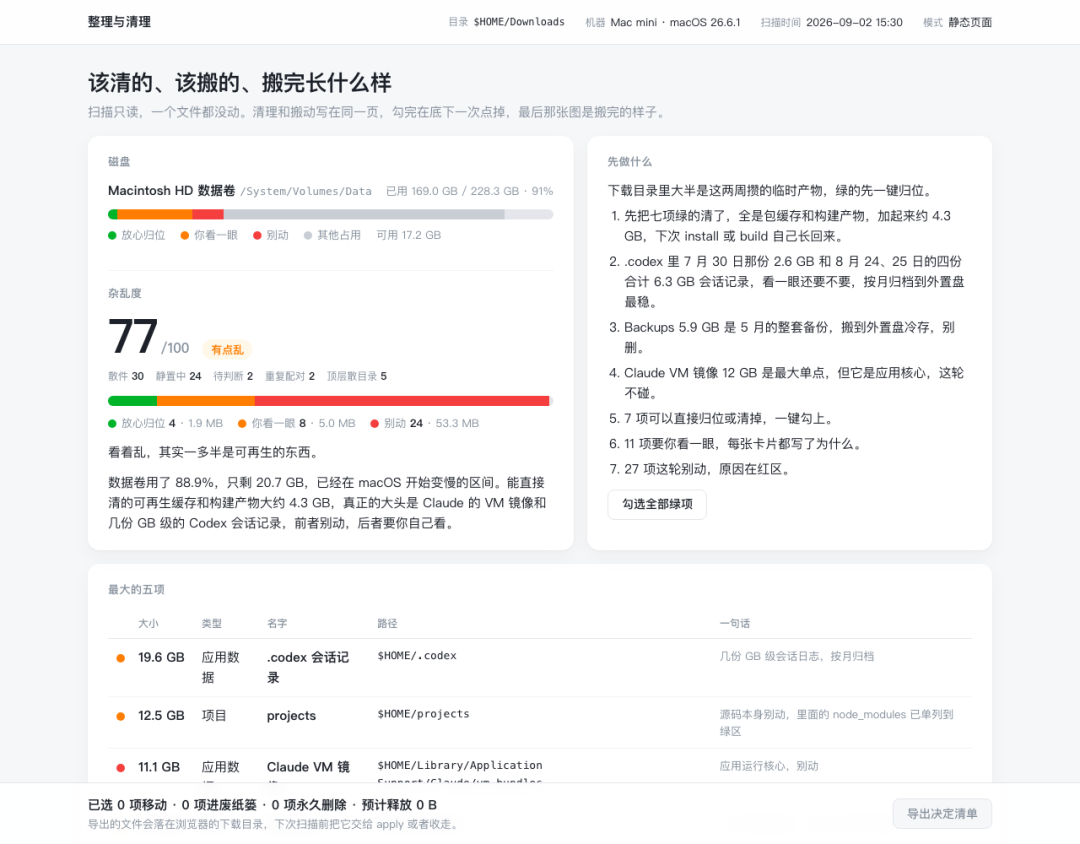Click the 勾选全部绿项 button
The width and height of the screenshot is (1080, 844).
657,504
